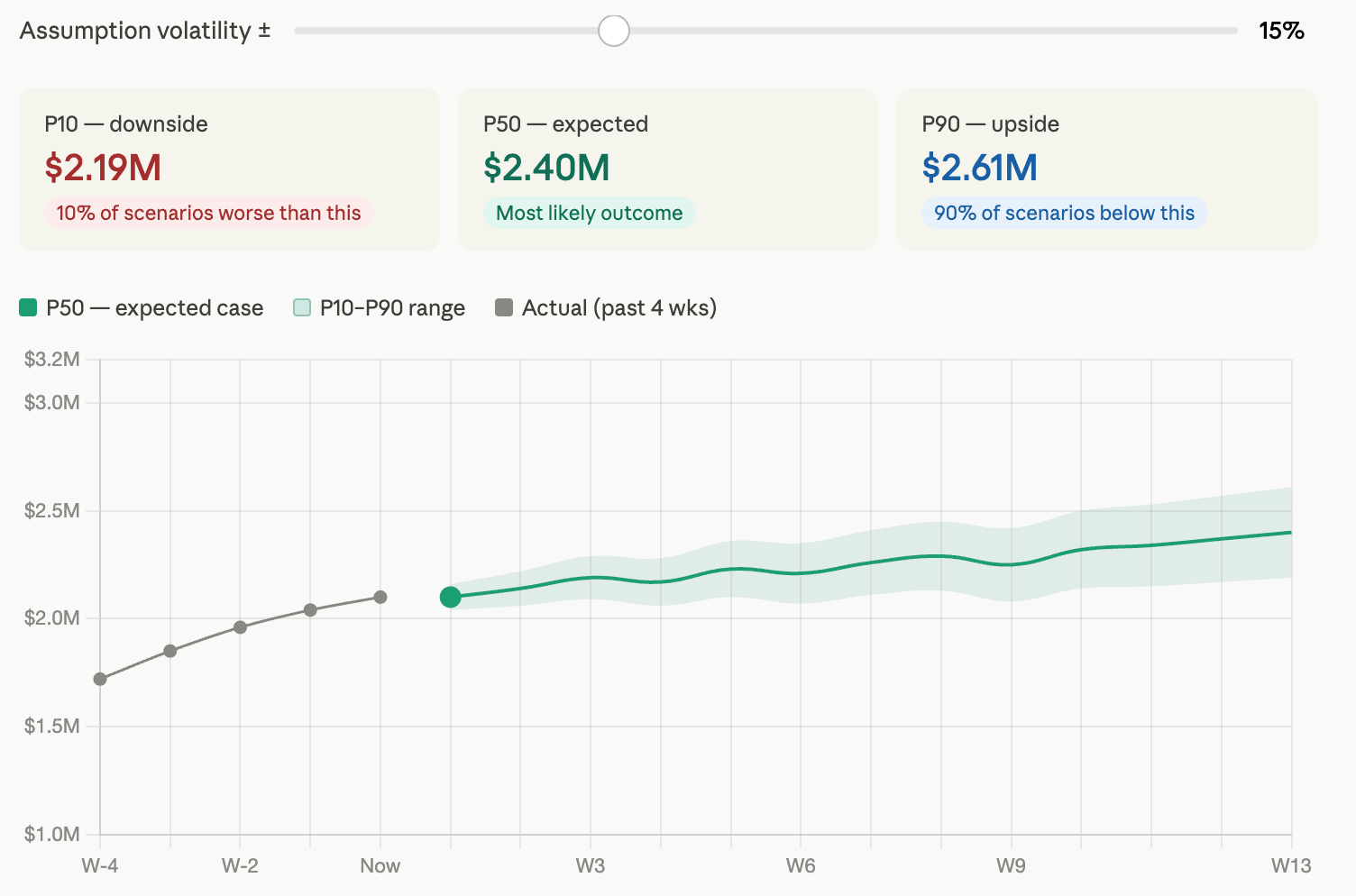Screen dimensions: 1356x896
Task: Click the gray 'Now' actual data point
Action: tap(380, 598)
